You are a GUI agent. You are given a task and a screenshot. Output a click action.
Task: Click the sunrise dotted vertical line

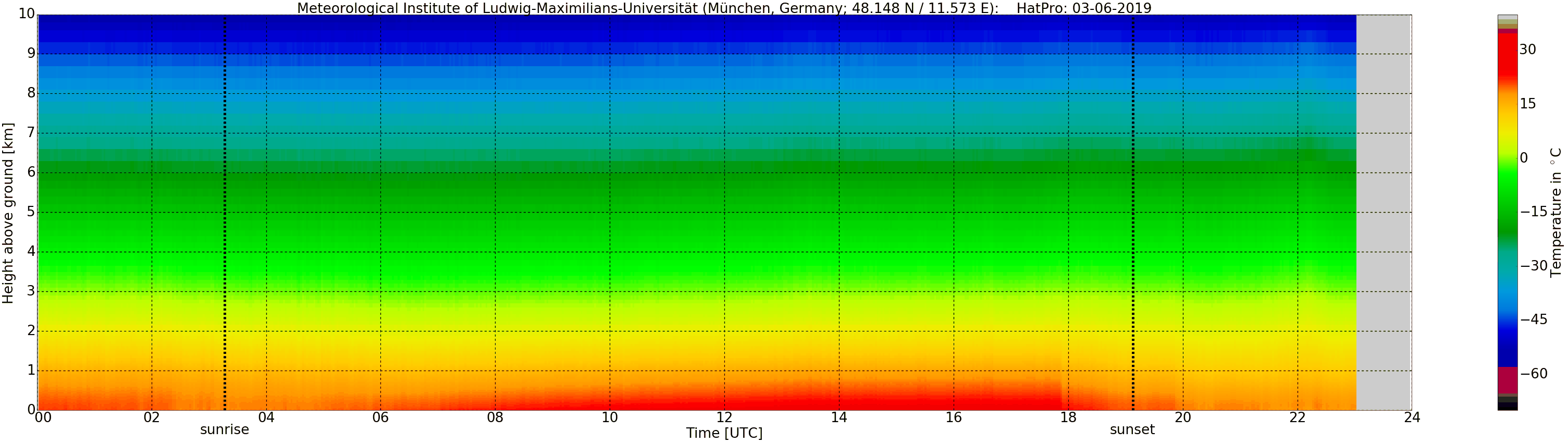click(225, 213)
